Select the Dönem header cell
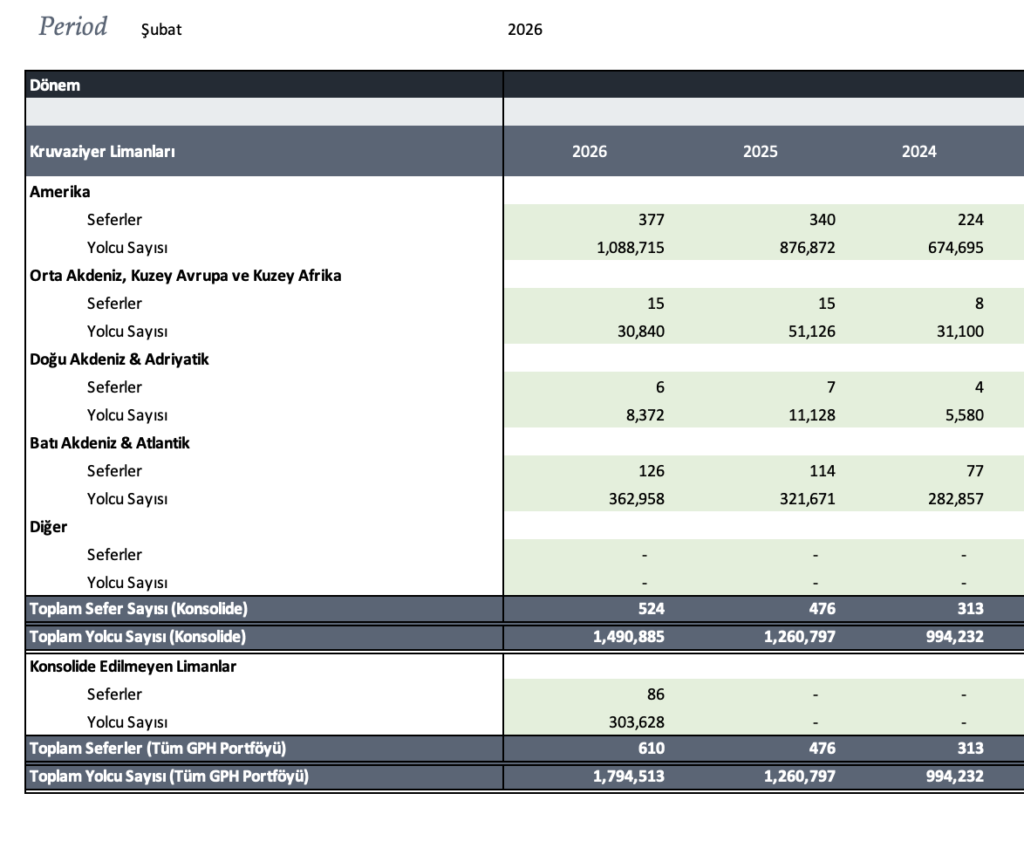1024x855 pixels. point(56,85)
